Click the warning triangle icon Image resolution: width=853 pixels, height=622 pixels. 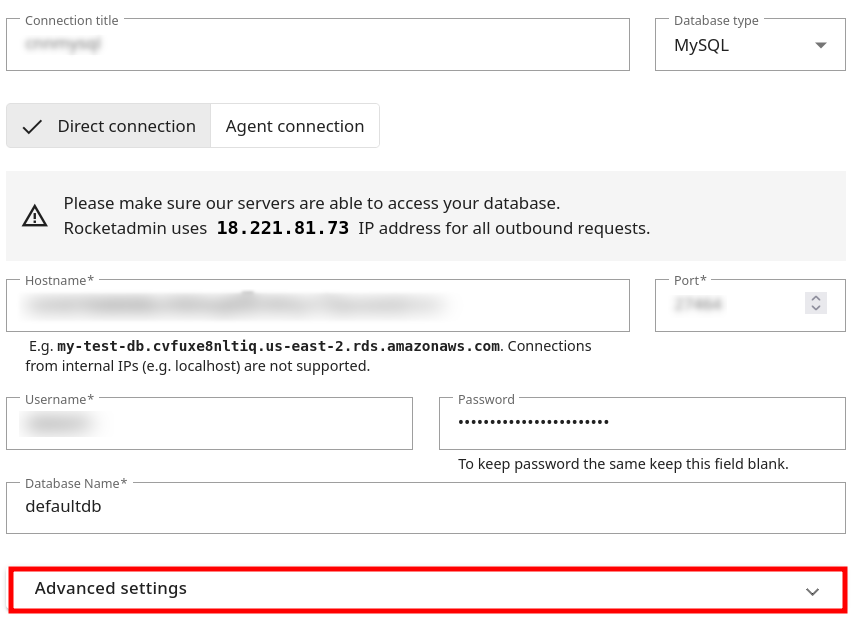click(x=35, y=215)
